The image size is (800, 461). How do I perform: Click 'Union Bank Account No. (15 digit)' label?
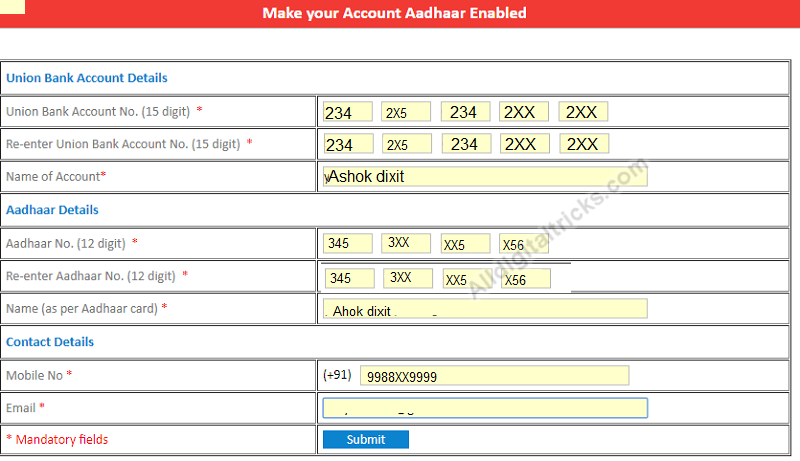[98, 112]
